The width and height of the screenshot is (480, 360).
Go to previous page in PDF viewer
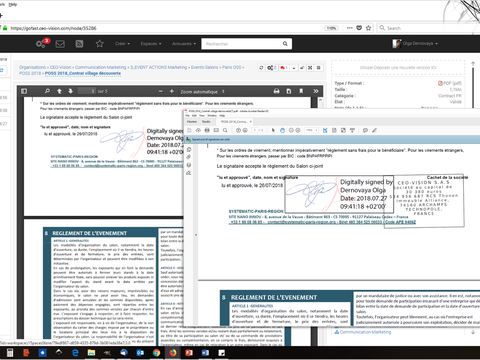(x=59, y=91)
